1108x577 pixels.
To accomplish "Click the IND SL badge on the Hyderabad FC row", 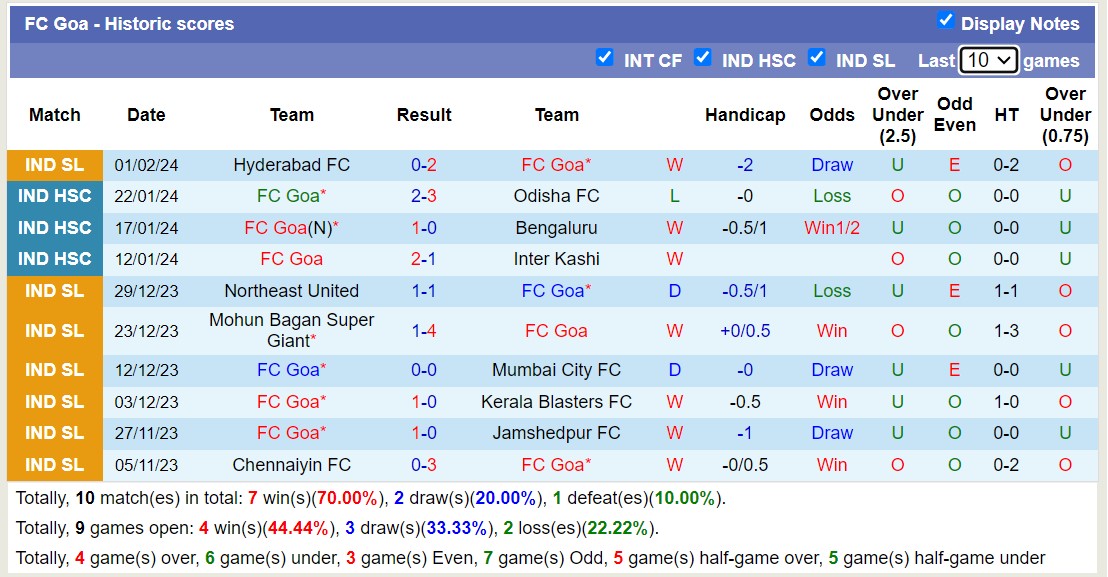I will point(55,164).
